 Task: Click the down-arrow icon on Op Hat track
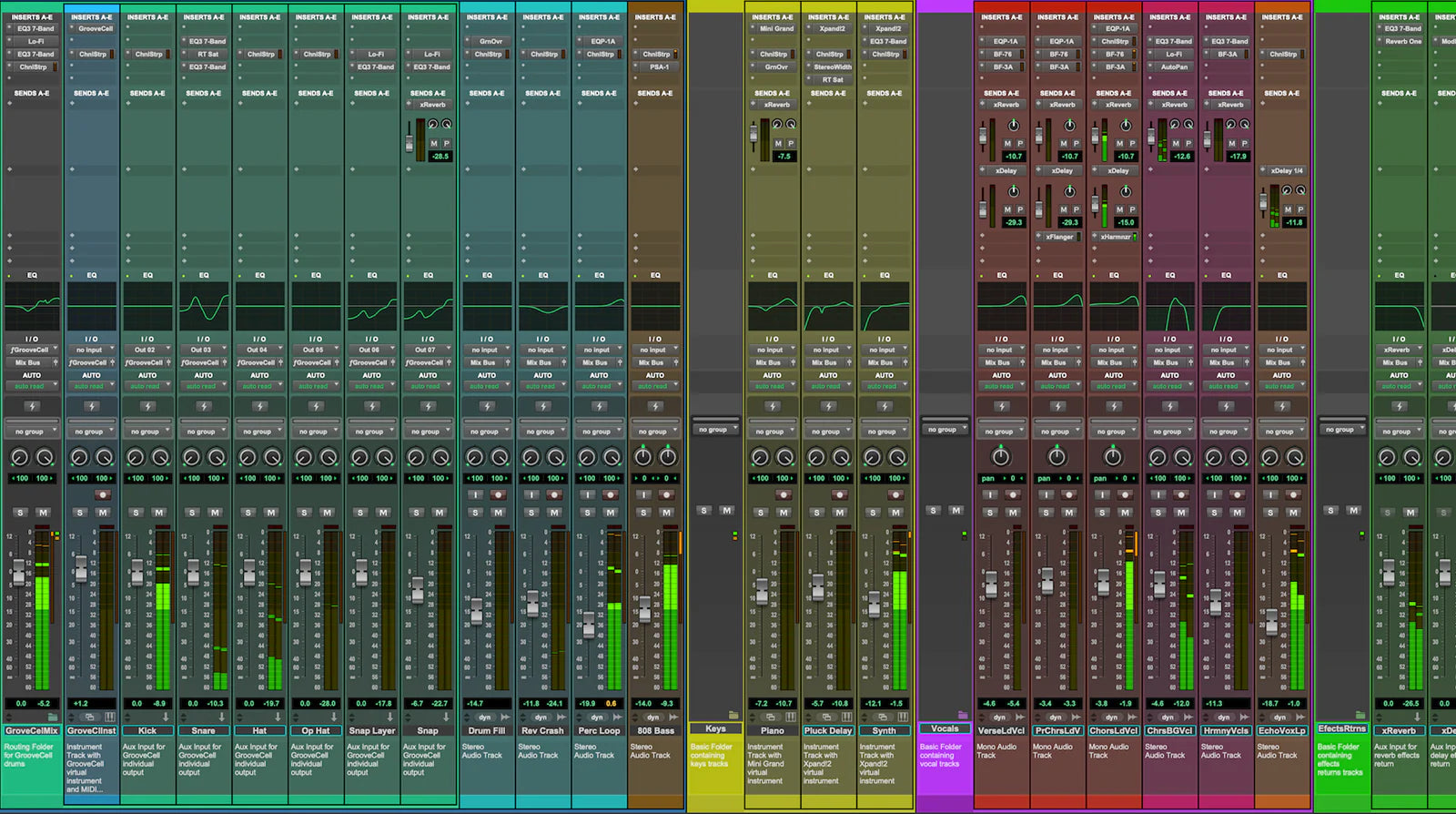[334, 717]
